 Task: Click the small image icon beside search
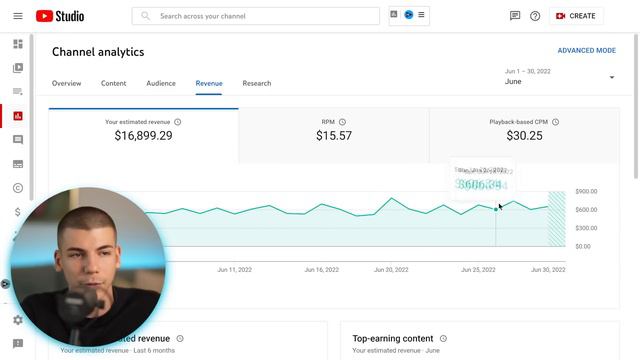[x=394, y=14]
